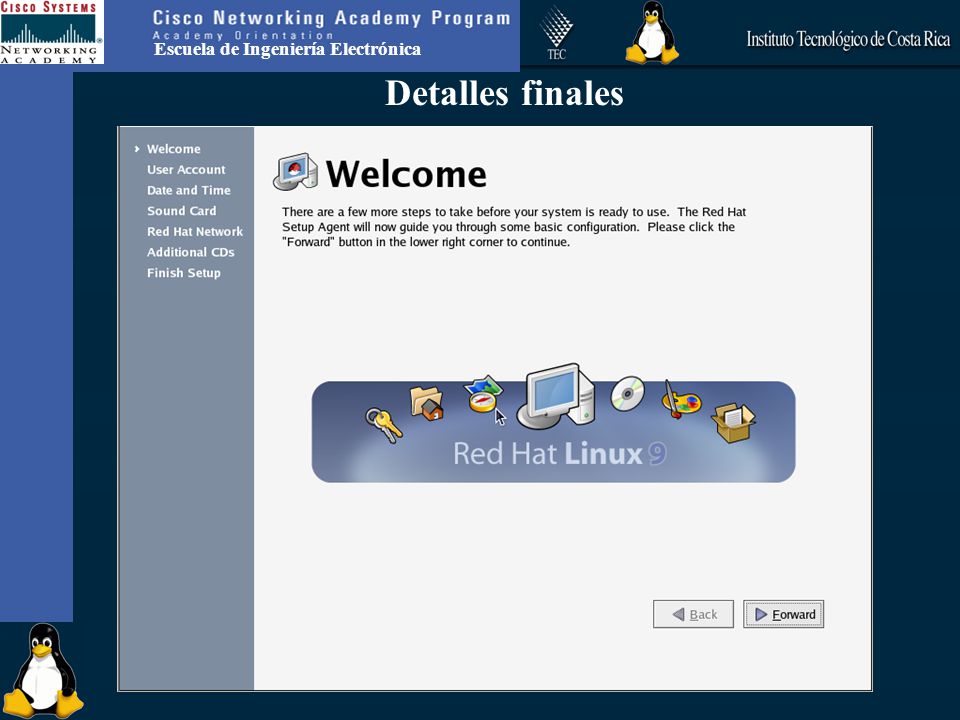Go to the Sound Card step
Viewport: 960px width, 720px height.
click(181, 211)
